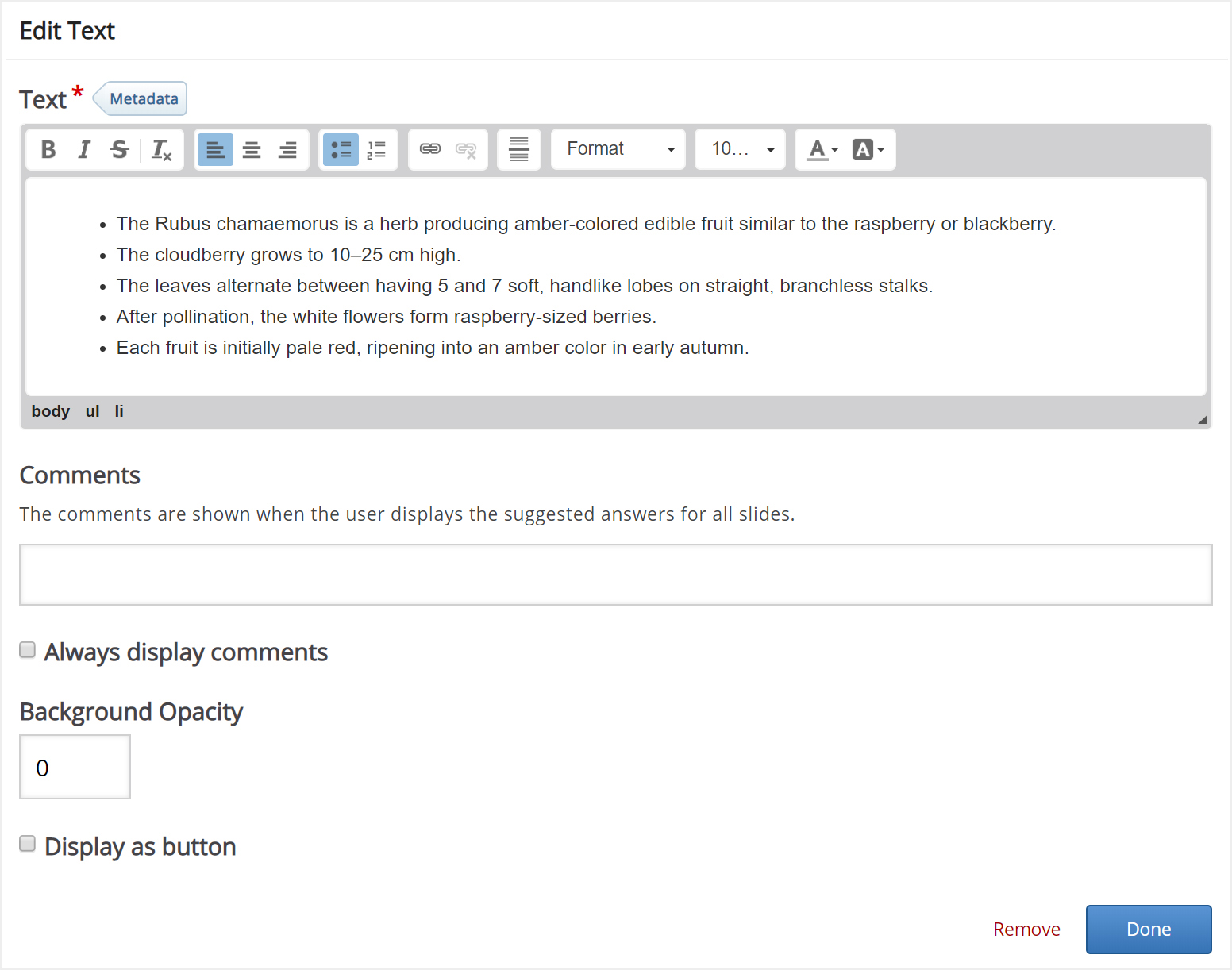This screenshot has height=970, width=1232.
Task: Toggle the bulleted list
Action: (341, 149)
